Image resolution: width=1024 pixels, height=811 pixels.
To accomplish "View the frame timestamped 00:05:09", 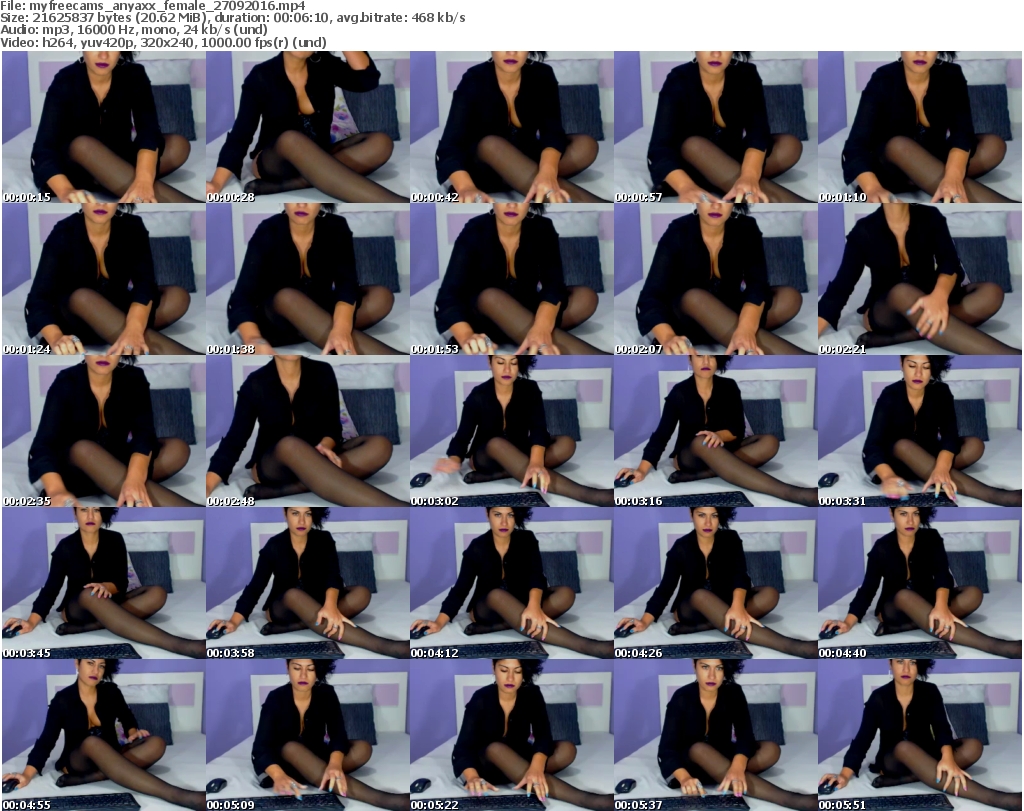I will click(308, 735).
